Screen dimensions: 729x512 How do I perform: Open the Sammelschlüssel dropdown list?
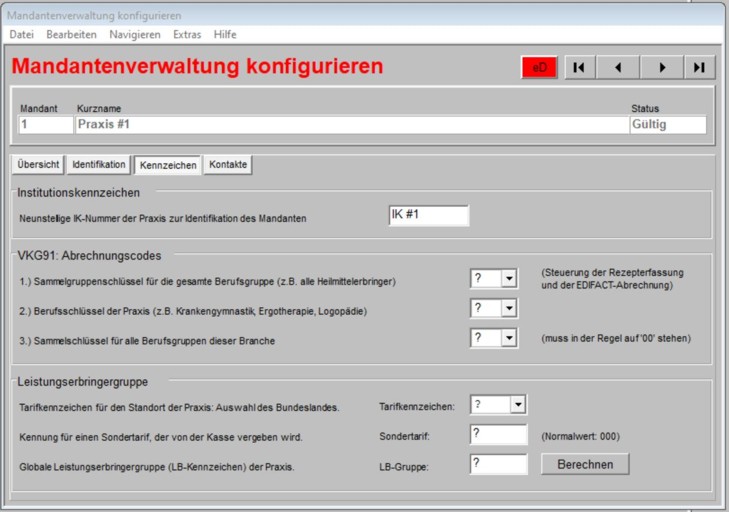(x=508, y=338)
